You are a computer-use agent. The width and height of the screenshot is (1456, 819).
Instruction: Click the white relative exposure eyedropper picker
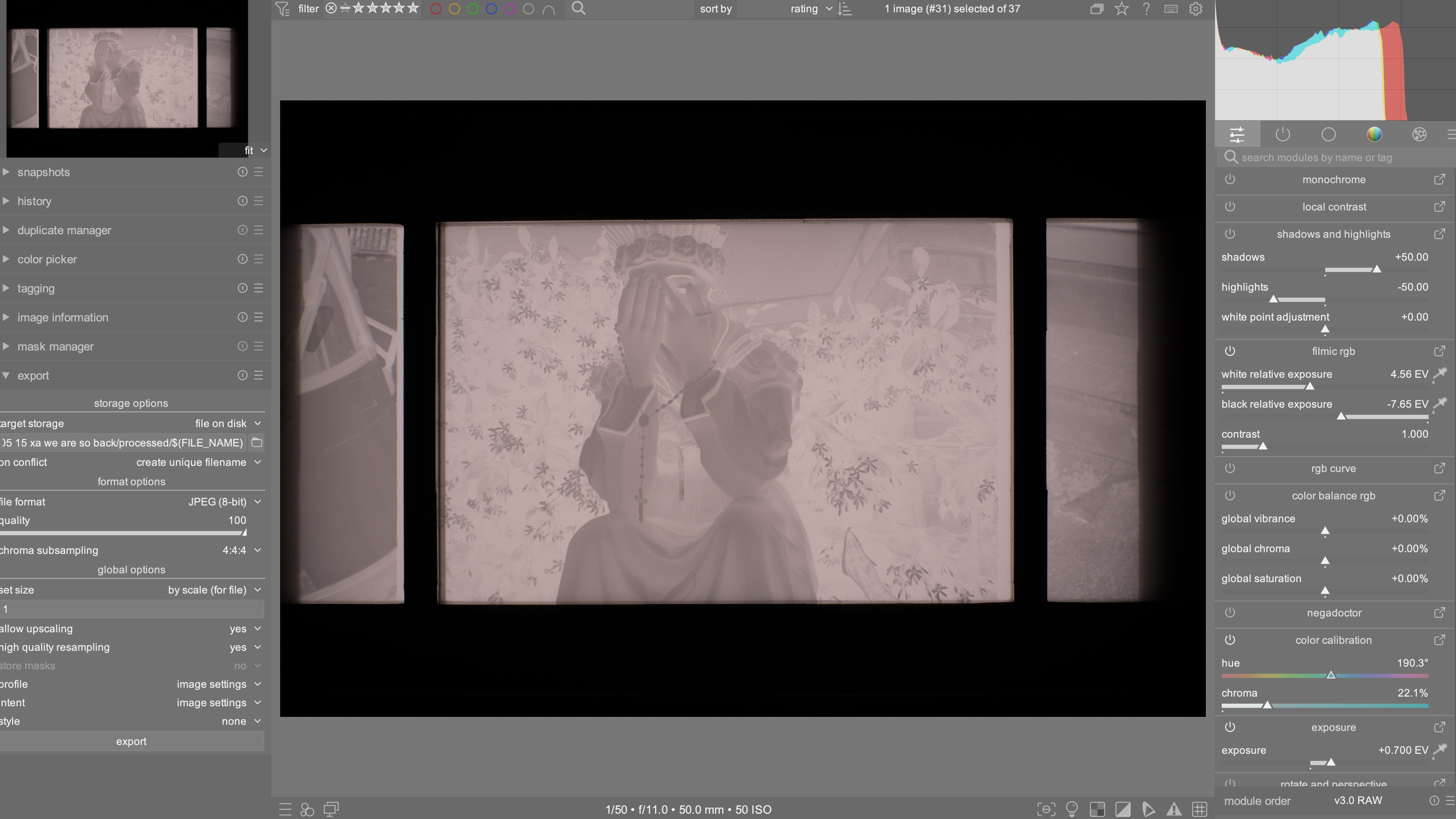1440,373
